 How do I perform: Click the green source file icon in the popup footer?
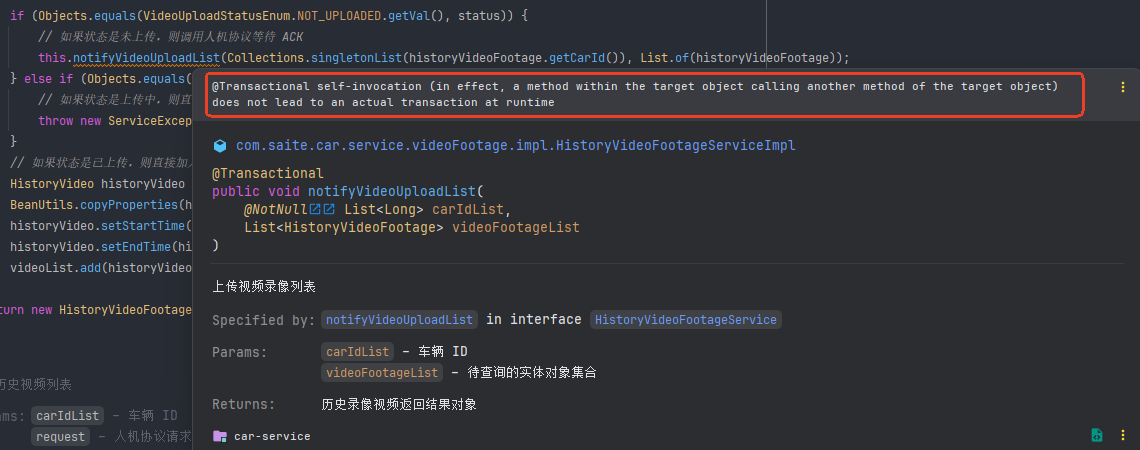pos(1097,435)
